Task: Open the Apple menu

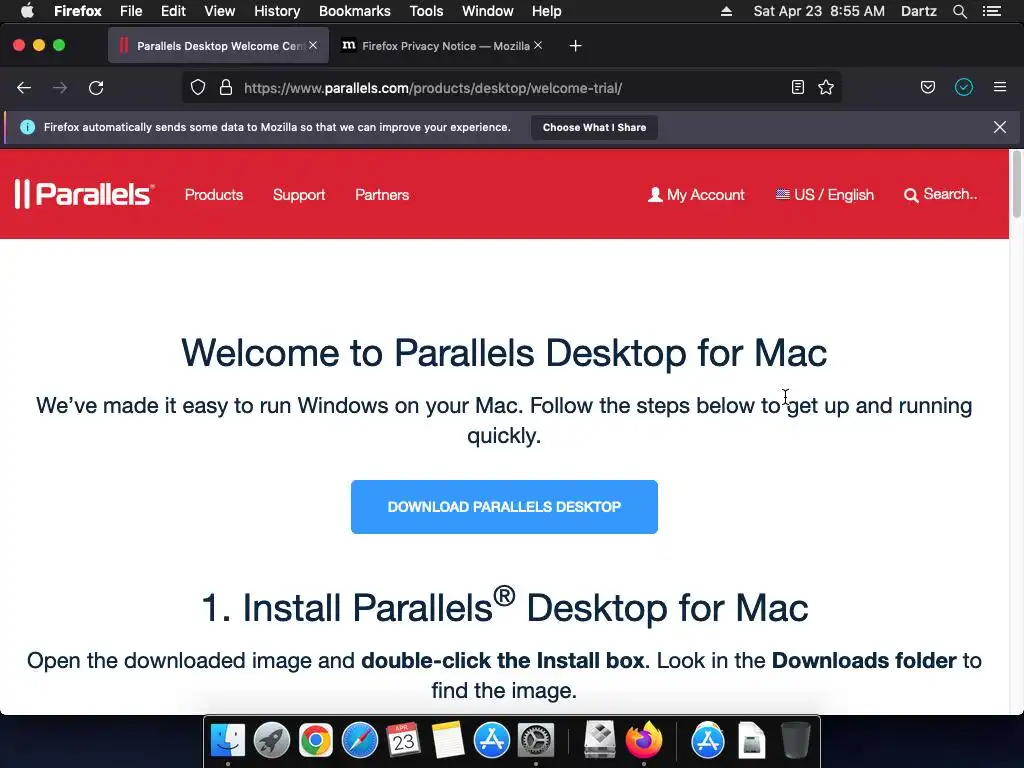Action: click(x=27, y=10)
